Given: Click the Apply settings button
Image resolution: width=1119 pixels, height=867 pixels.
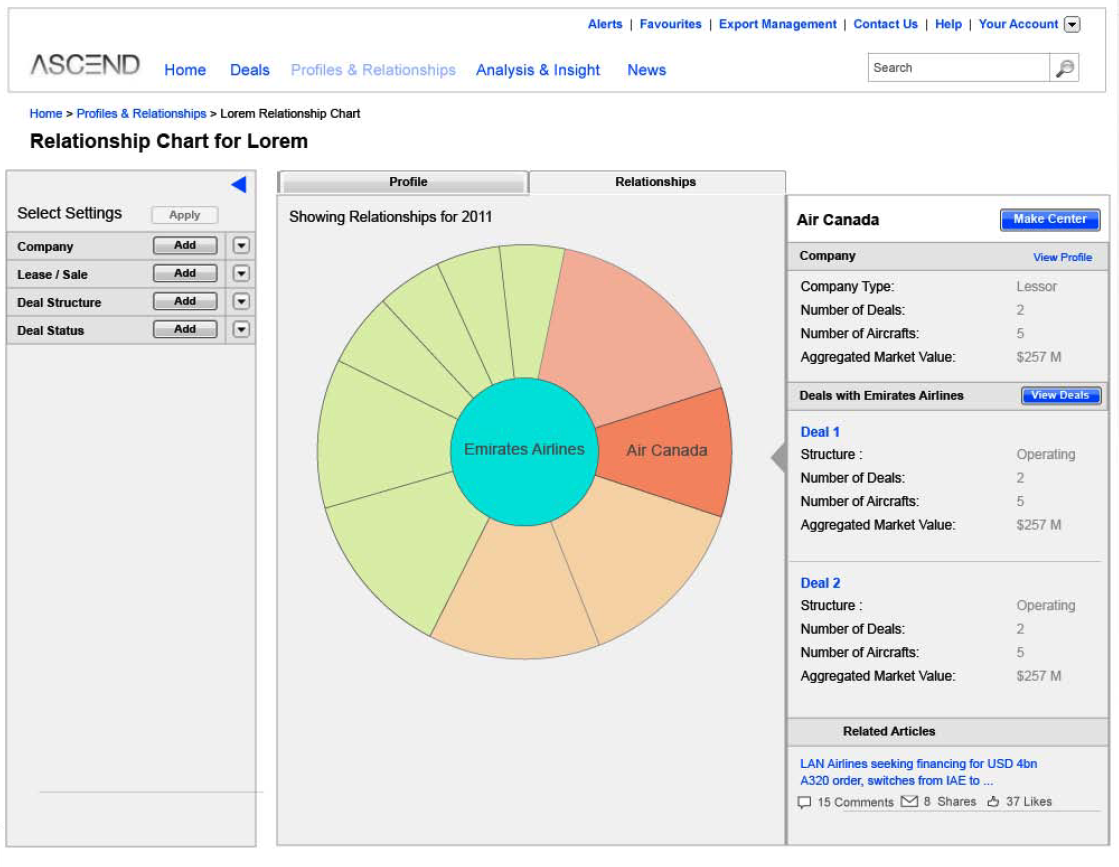Looking at the screenshot, I should pos(185,215).
